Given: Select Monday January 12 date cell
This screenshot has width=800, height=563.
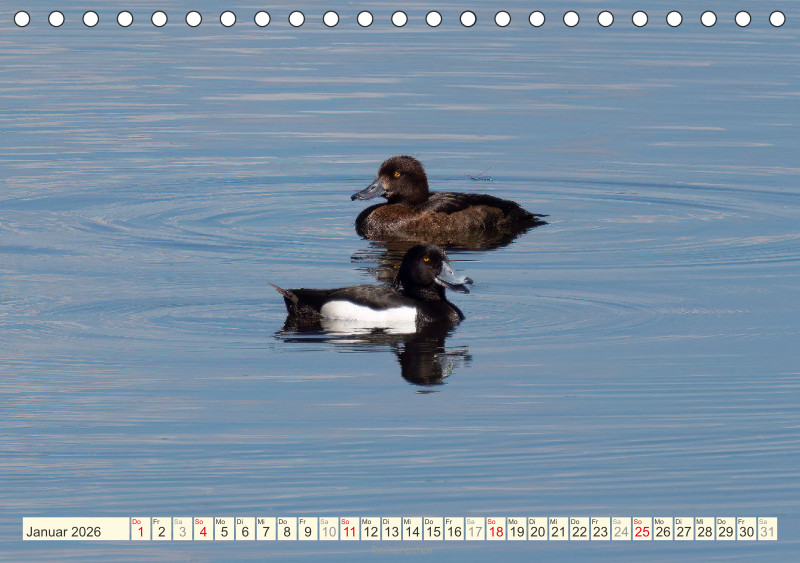Looking at the screenshot, I should coord(370,529).
